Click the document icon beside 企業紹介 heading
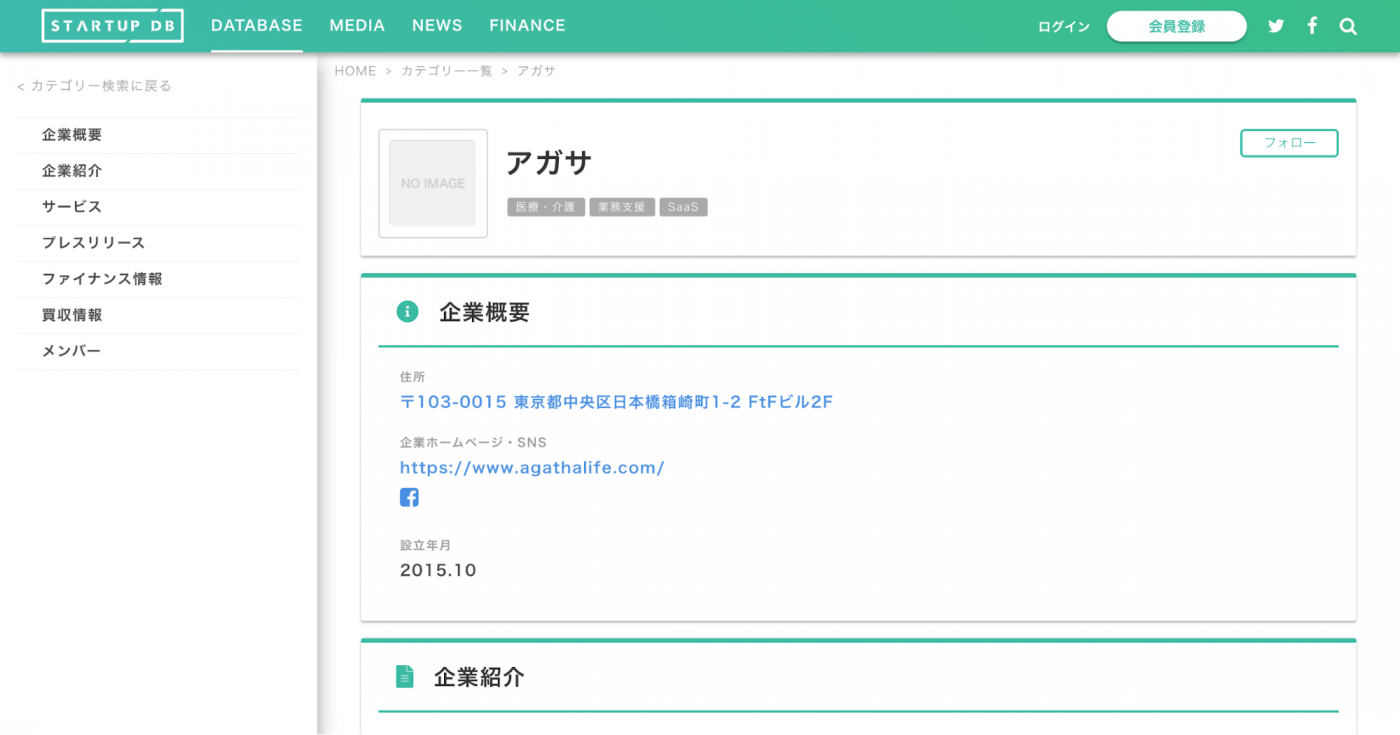Image resolution: width=1400 pixels, height=735 pixels. tap(405, 676)
